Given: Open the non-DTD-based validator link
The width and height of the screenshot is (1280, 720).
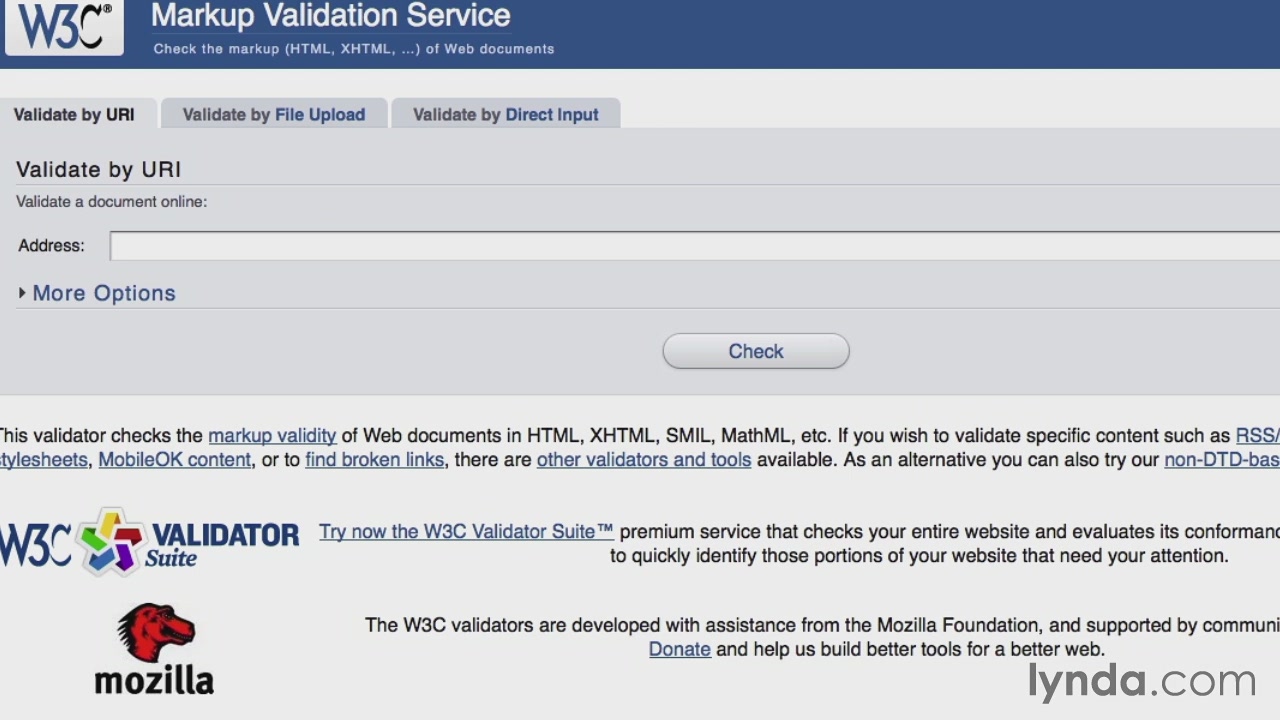Looking at the screenshot, I should pos(1222,460).
